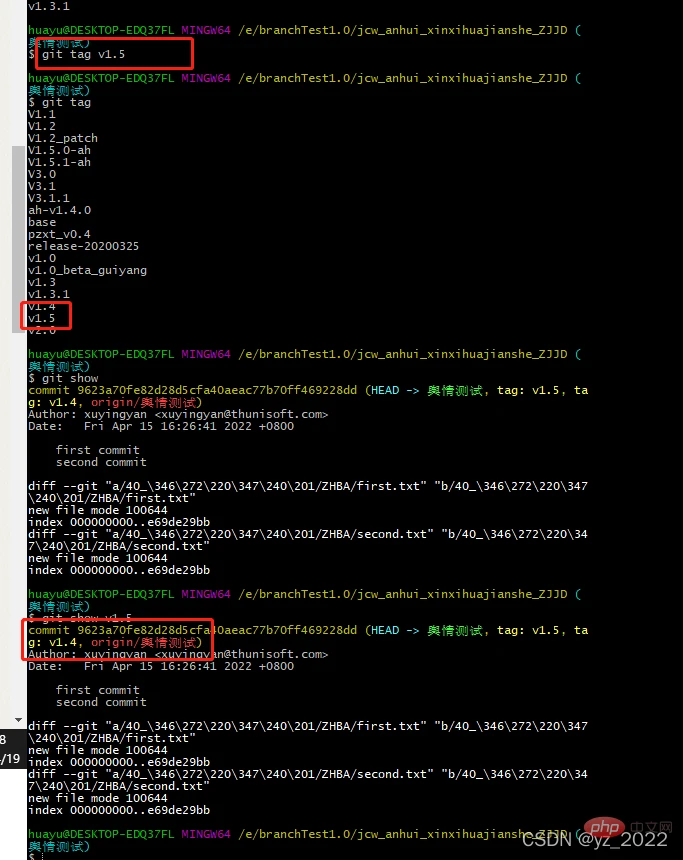Select the release-20200325 tag entry
Image resolution: width=683 pixels, height=860 pixels.
pyautogui.click(x=83, y=246)
